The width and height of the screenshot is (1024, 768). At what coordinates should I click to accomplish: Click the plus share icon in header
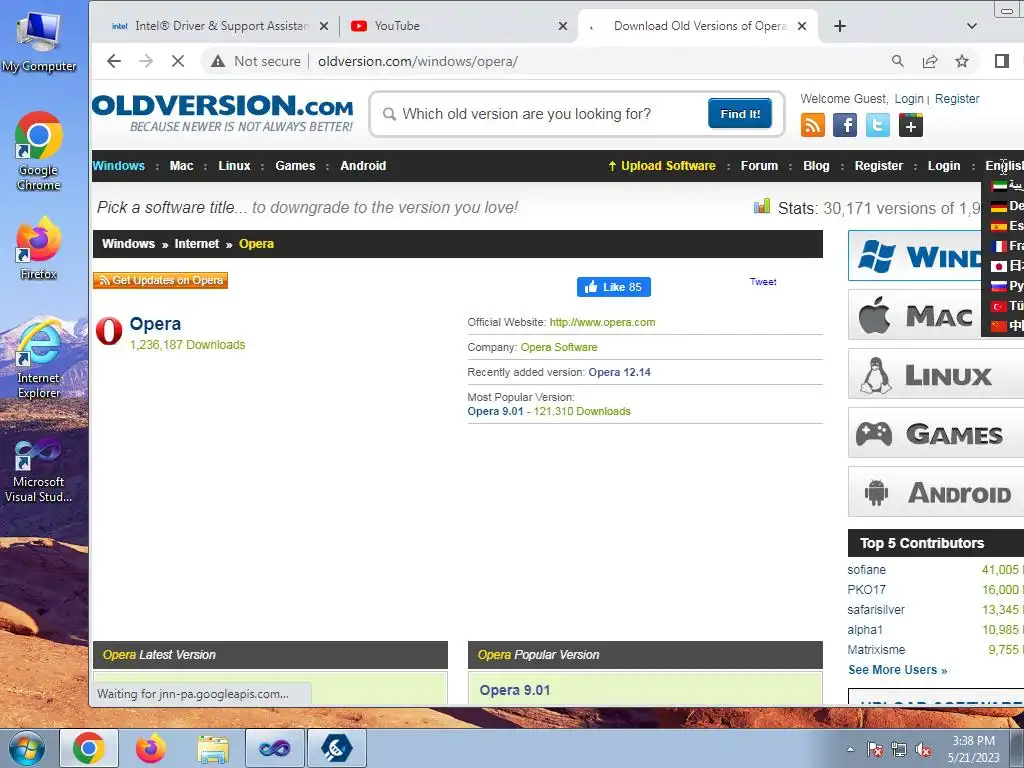pos(910,125)
